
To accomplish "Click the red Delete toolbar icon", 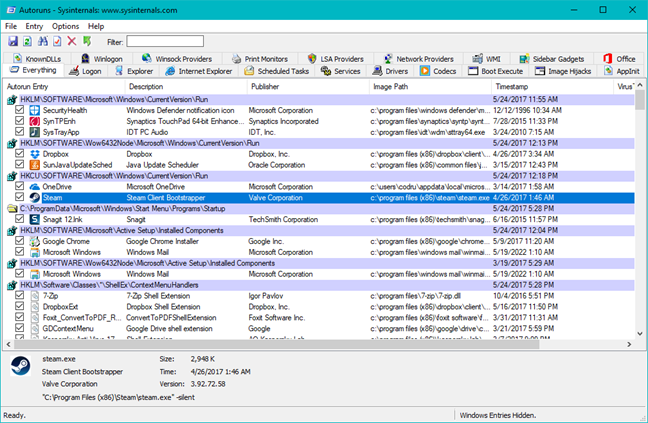I will 72,41.
